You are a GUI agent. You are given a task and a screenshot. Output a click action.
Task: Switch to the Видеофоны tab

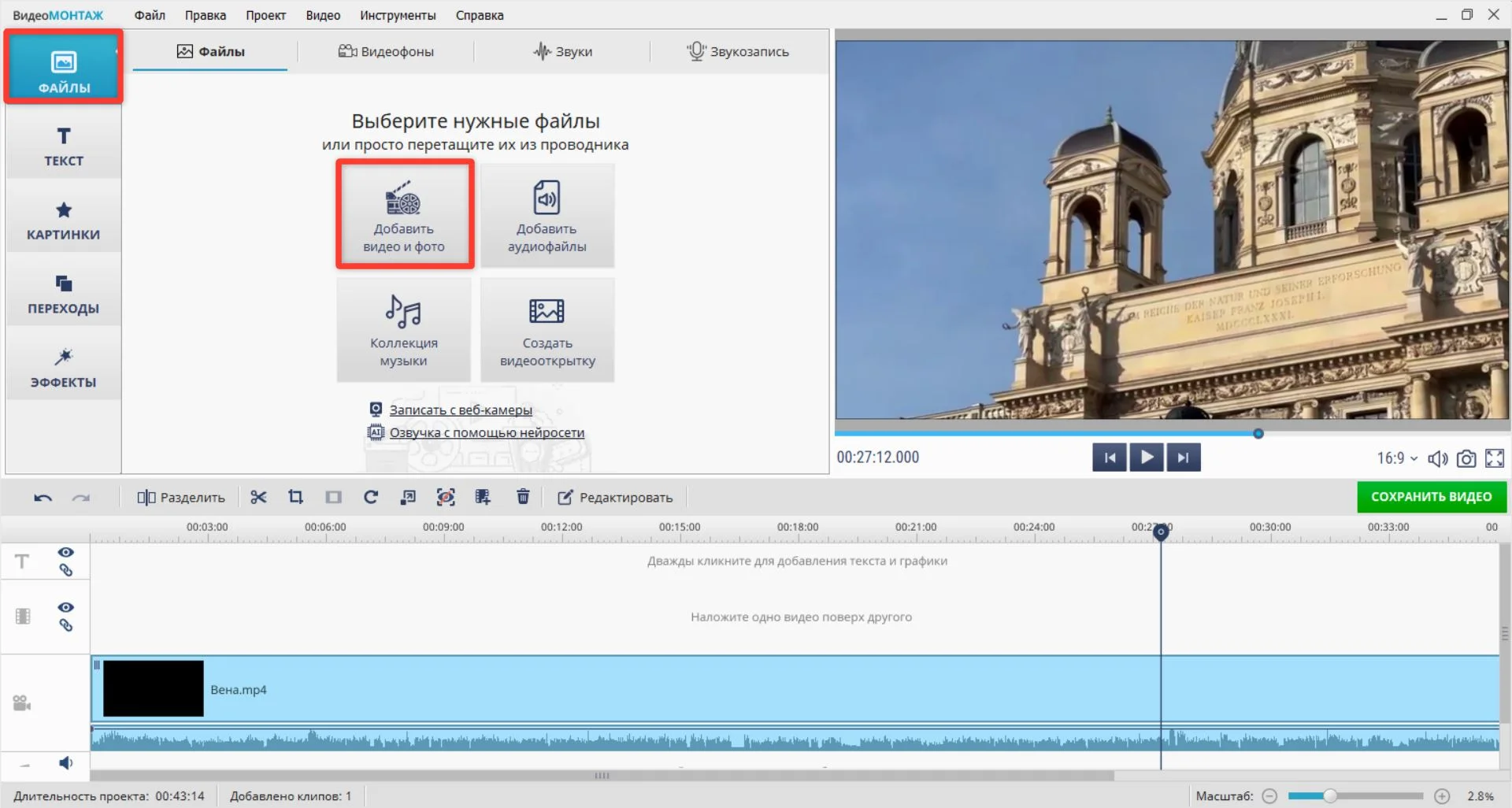pyautogui.click(x=386, y=51)
